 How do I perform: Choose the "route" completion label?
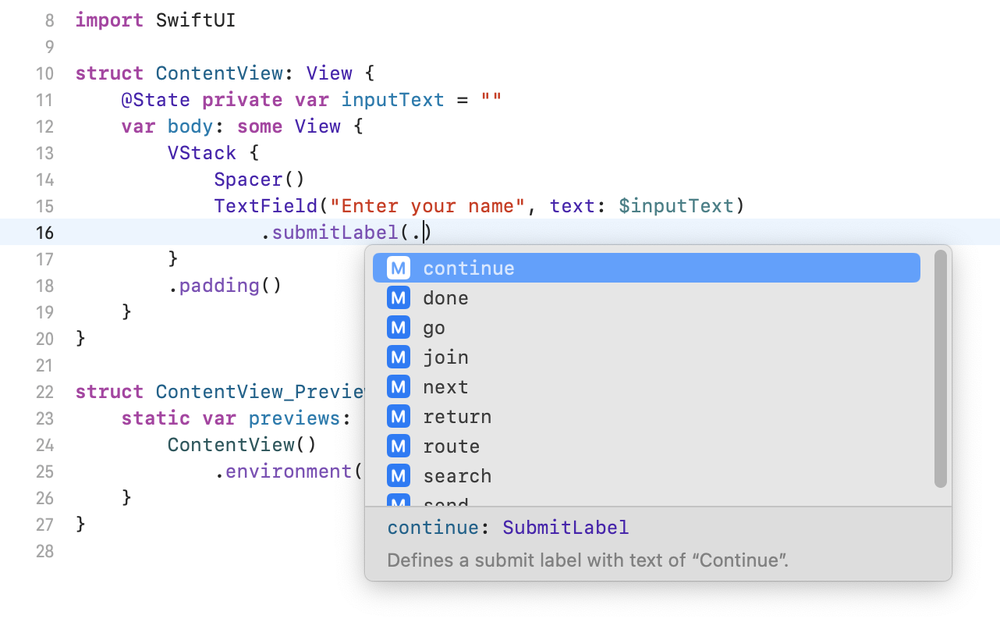(x=451, y=446)
